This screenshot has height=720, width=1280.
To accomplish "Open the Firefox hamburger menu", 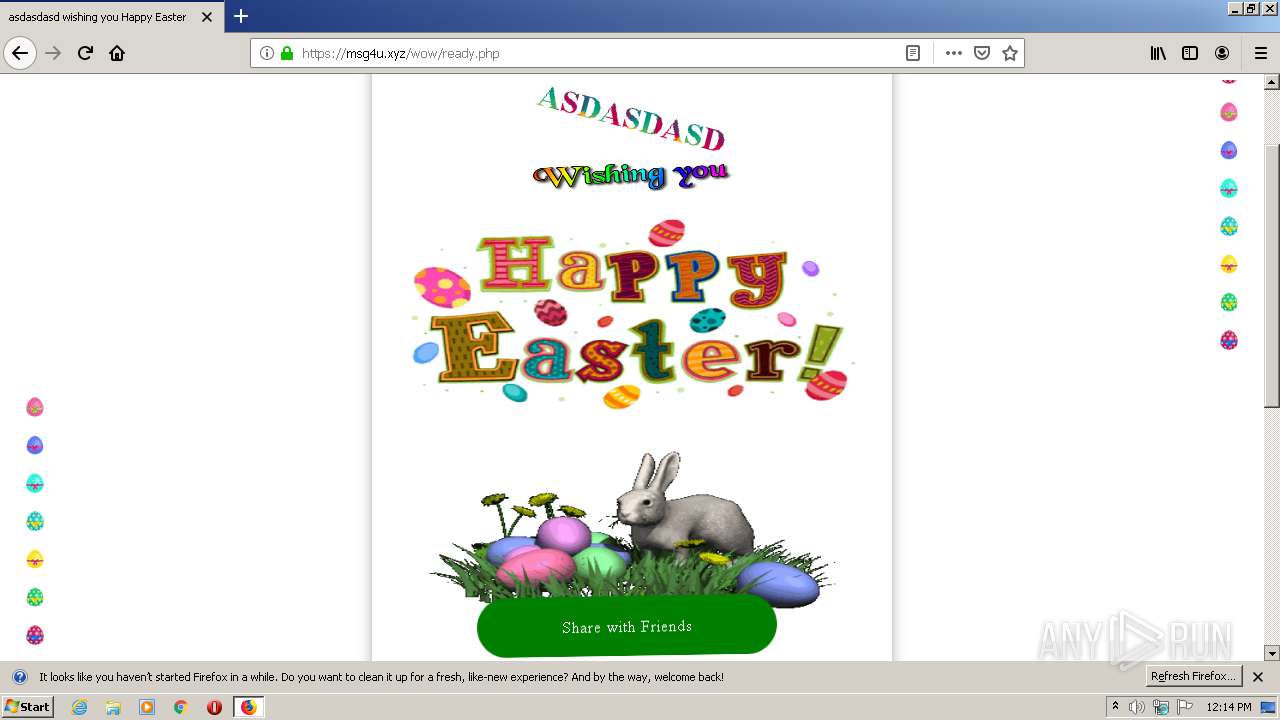I will tap(1261, 53).
